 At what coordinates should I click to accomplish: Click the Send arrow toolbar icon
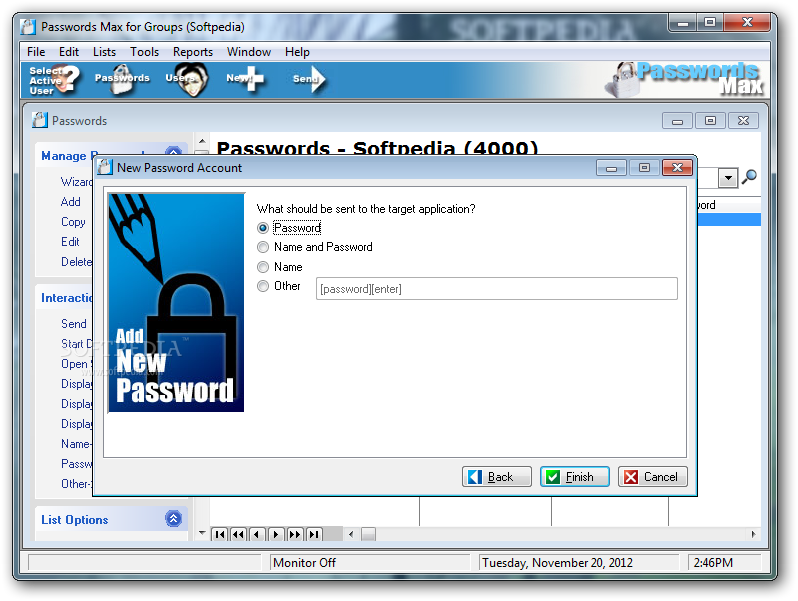tap(309, 79)
